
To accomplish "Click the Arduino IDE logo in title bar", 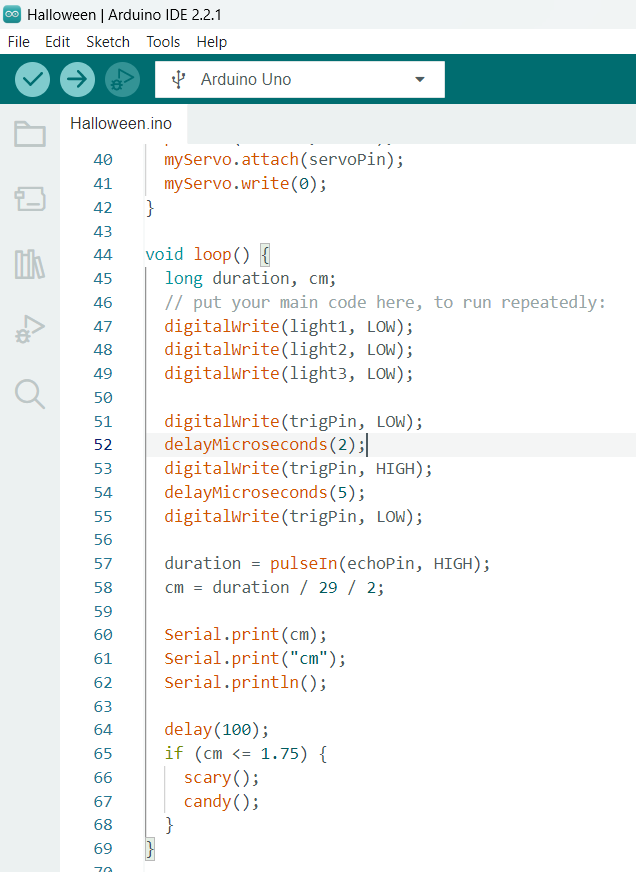I will coord(12,14).
